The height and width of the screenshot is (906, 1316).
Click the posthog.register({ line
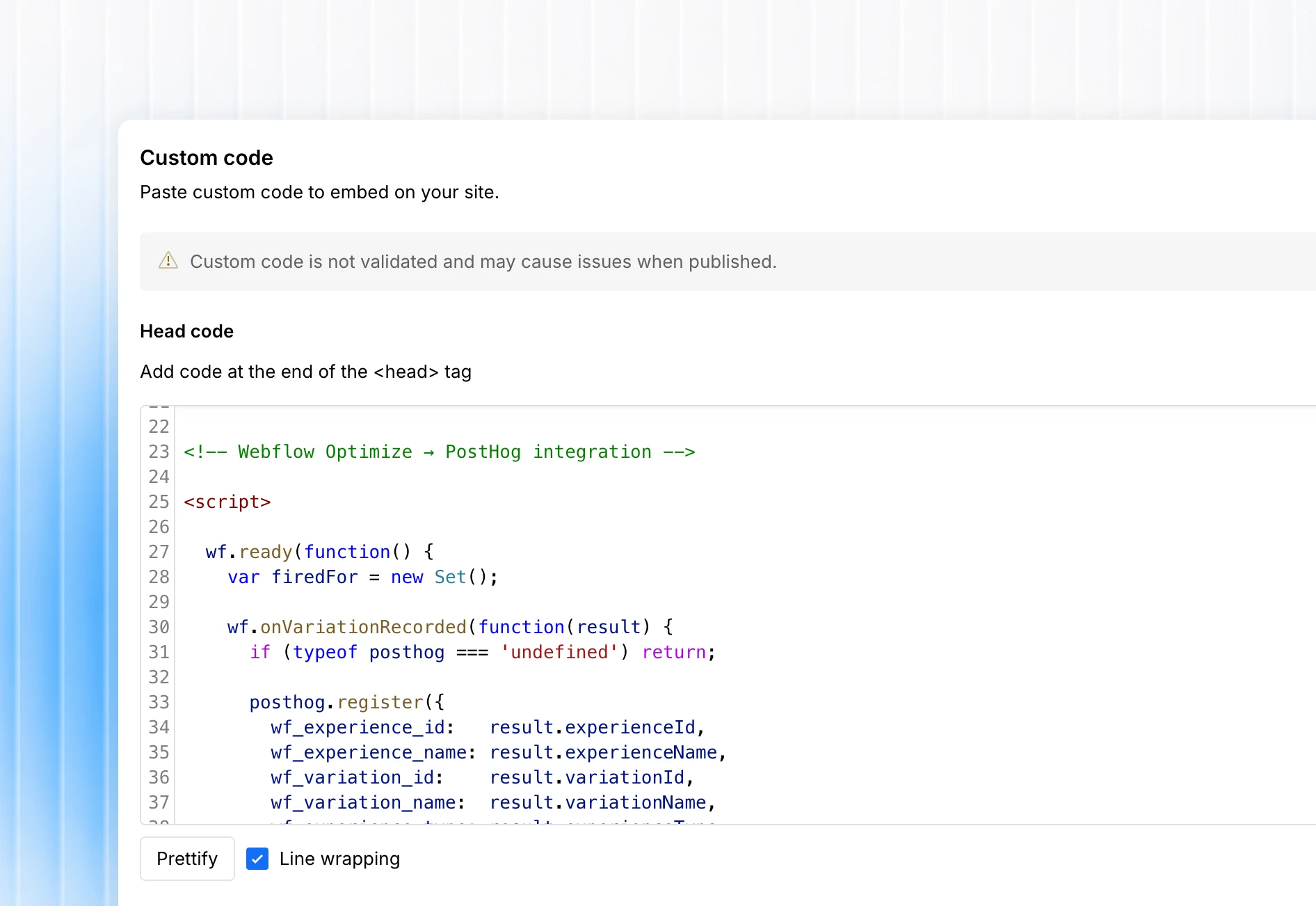pyautogui.click(x=346, y=702)
